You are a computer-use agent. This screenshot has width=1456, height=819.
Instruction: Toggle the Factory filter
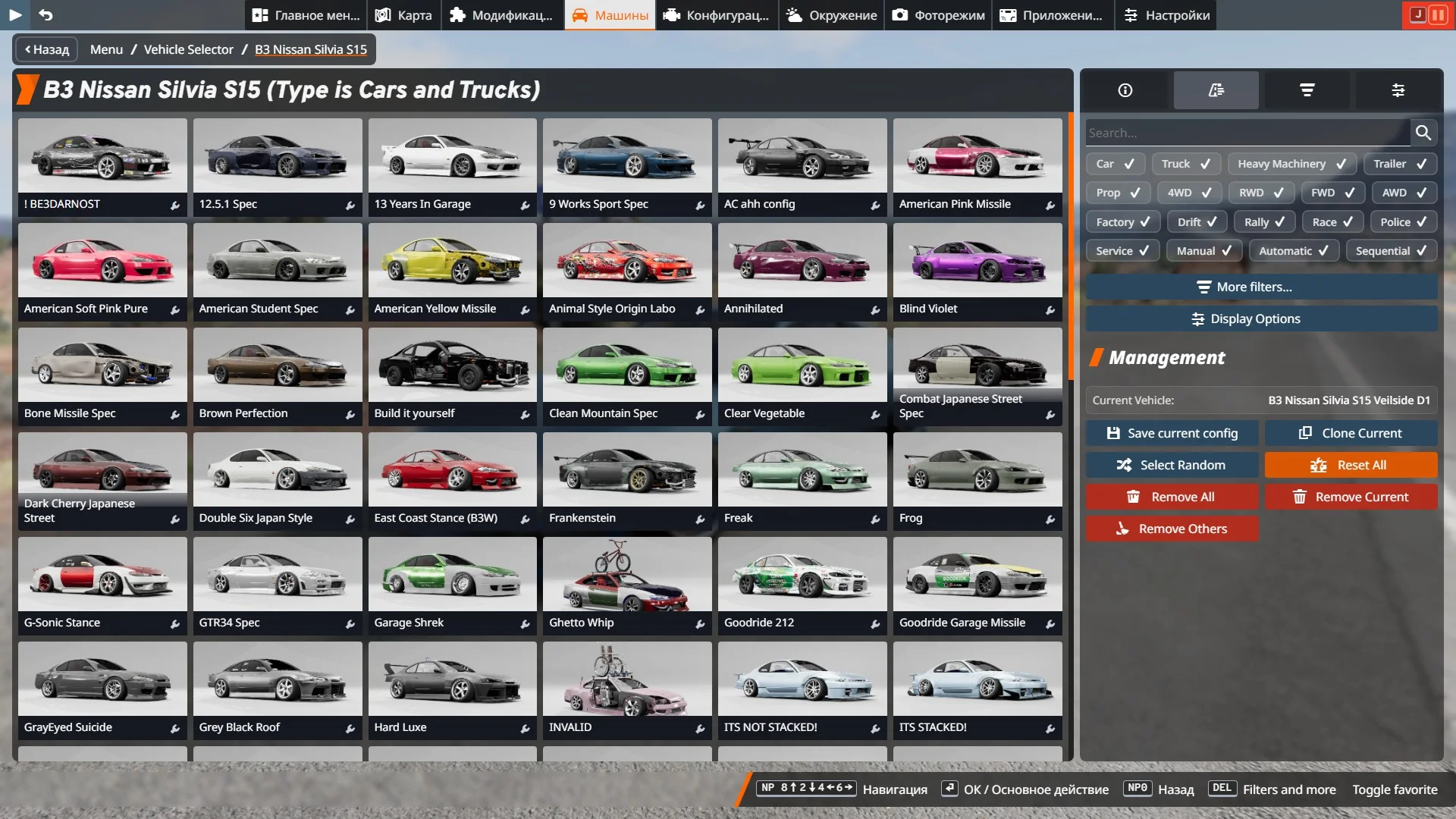(1123, 222)
